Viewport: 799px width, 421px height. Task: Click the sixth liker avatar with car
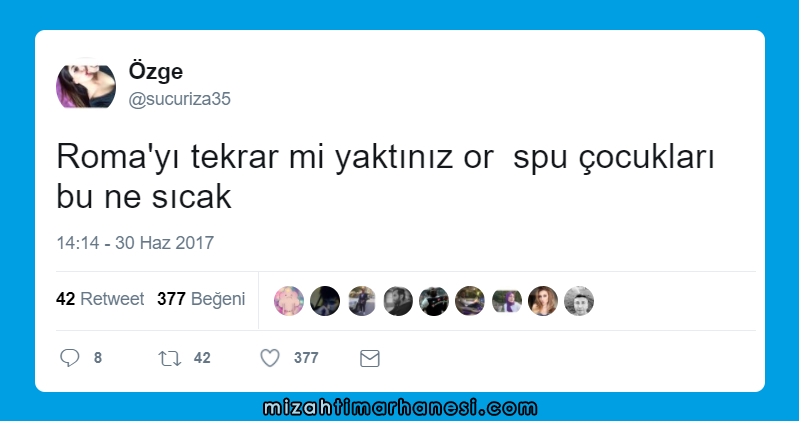click(x=470, y=301)
